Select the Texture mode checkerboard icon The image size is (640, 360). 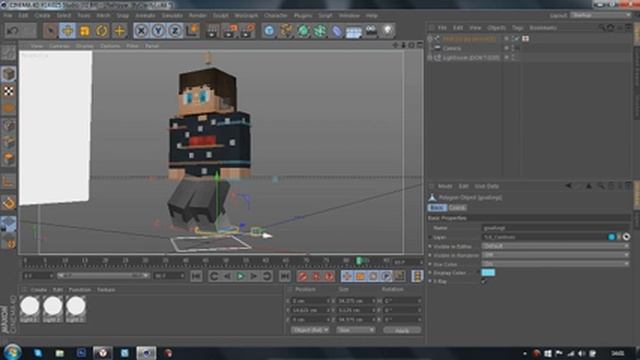click(8, 91)
